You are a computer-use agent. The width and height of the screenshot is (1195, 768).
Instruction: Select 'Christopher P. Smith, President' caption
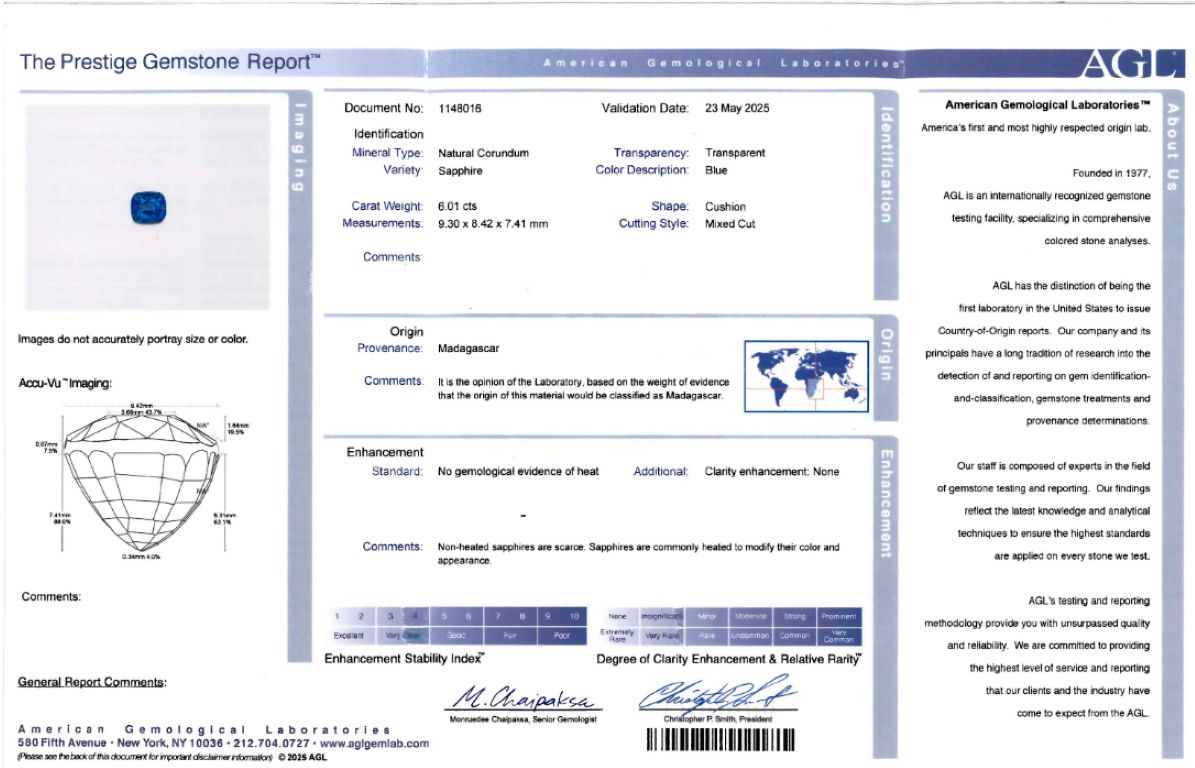pos(717,719)
